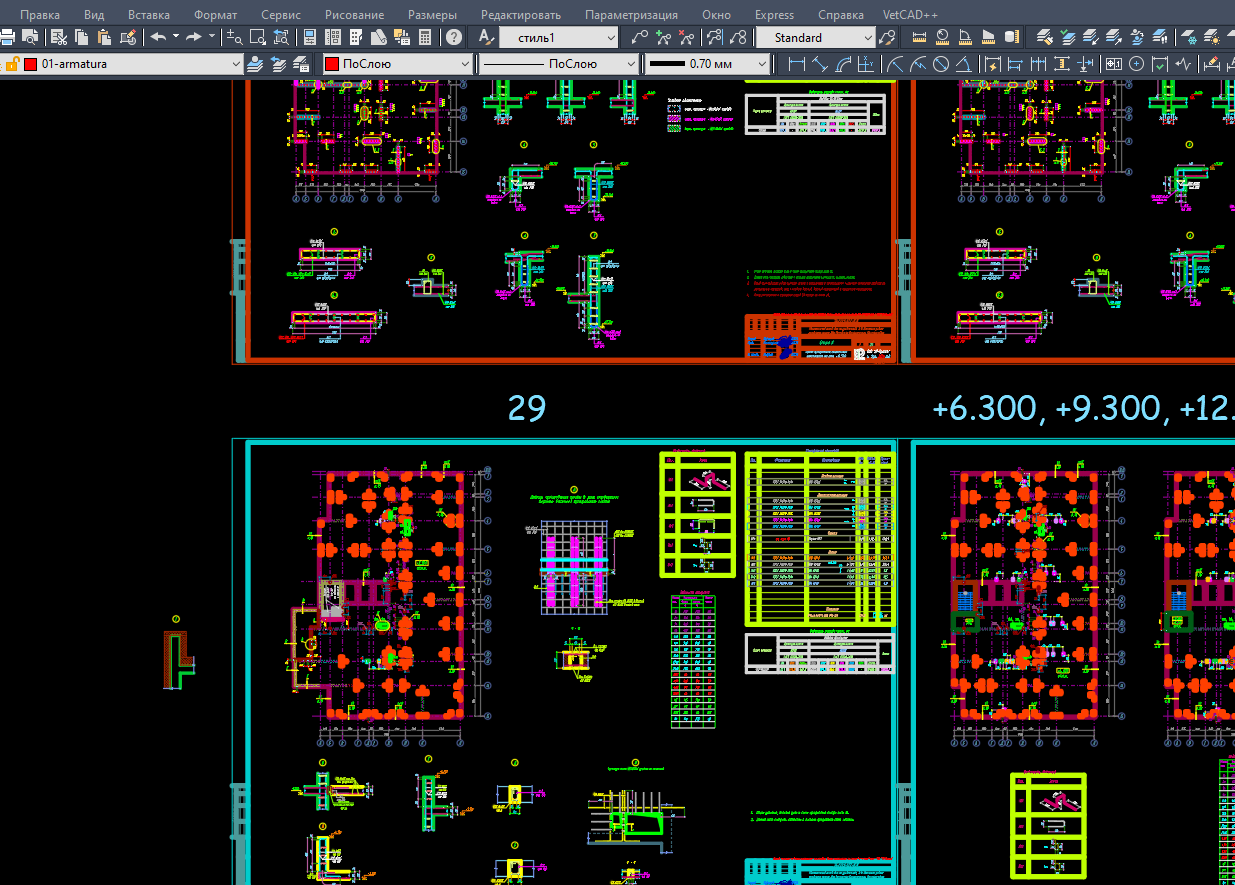Select the Diameter Dimension tool
Image resolution: width=1235 pixels, height=885 pixels.
coord(941,64)
